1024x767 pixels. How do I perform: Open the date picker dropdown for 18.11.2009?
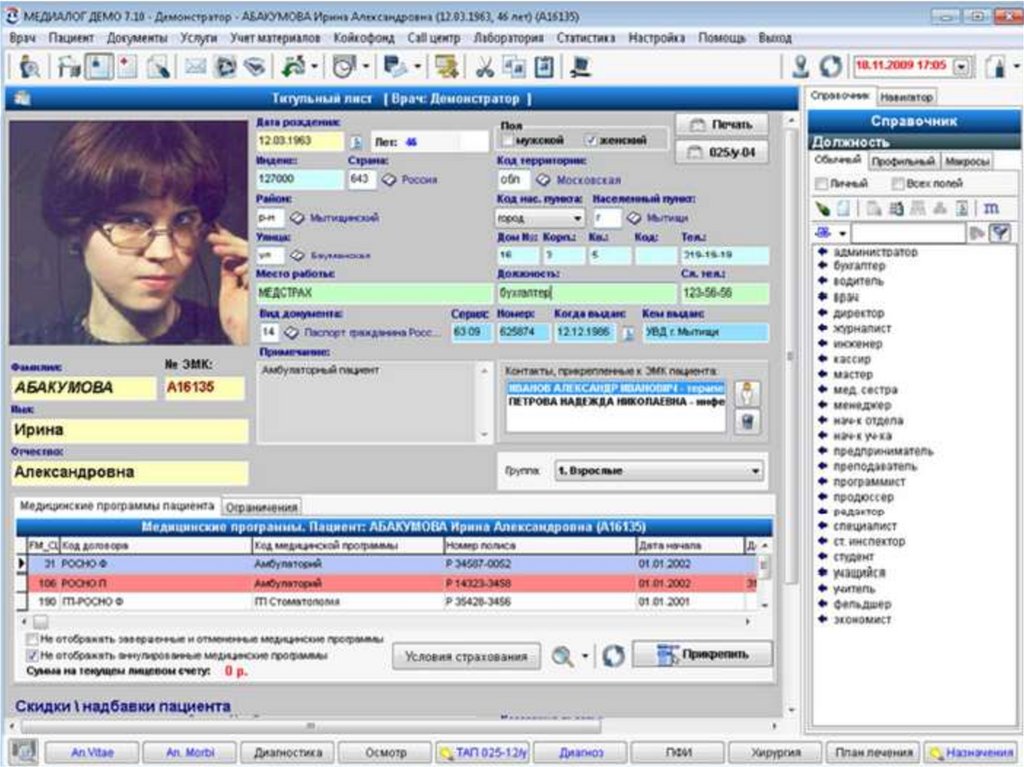961,67
